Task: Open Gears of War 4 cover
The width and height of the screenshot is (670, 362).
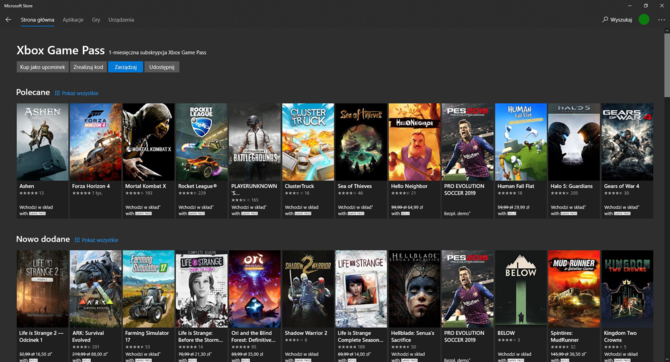Action: [x=627, y=141]
